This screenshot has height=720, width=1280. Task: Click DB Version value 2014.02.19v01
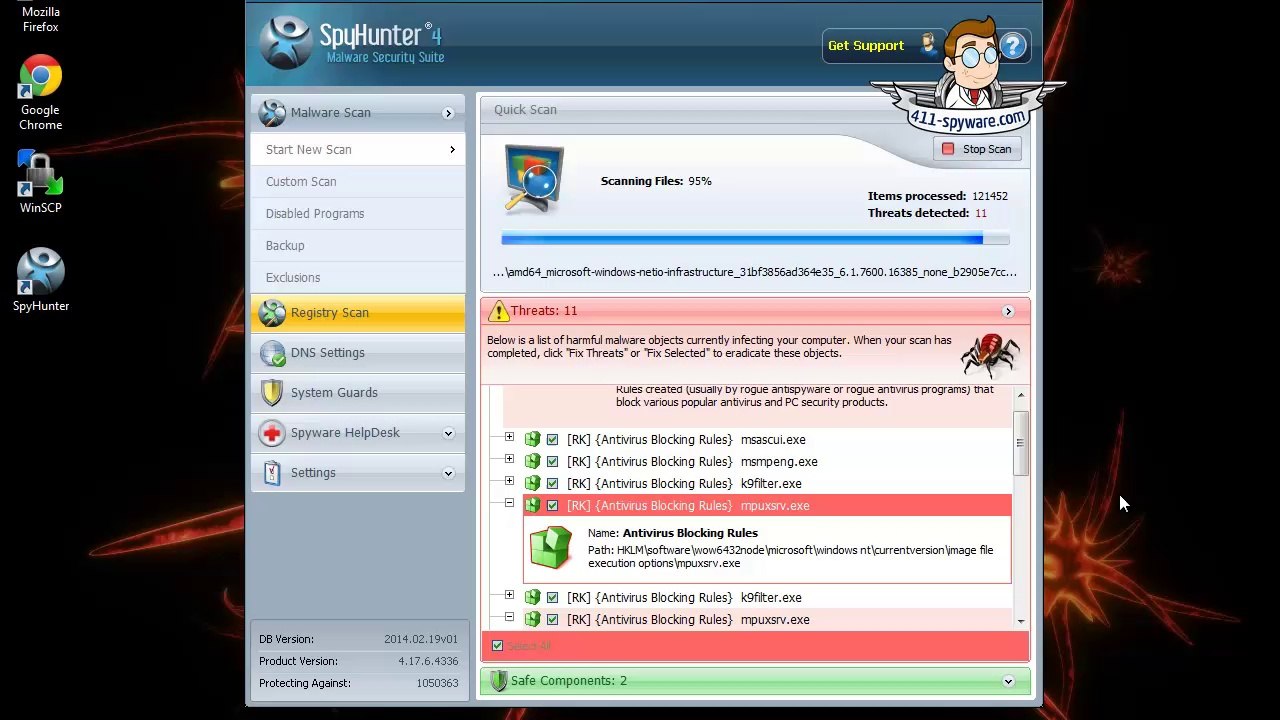pos(421,640)
